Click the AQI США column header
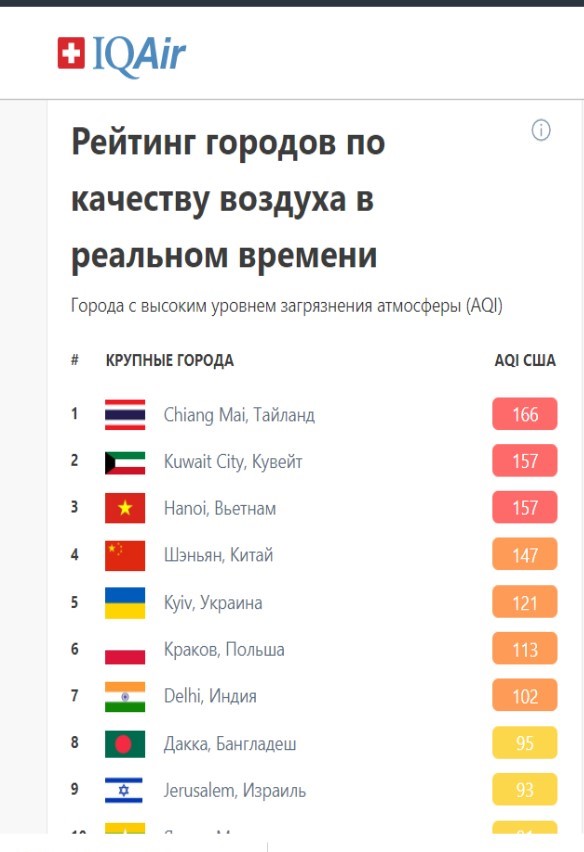This screenshot has height=852, width=584. (x=528, y=360)
